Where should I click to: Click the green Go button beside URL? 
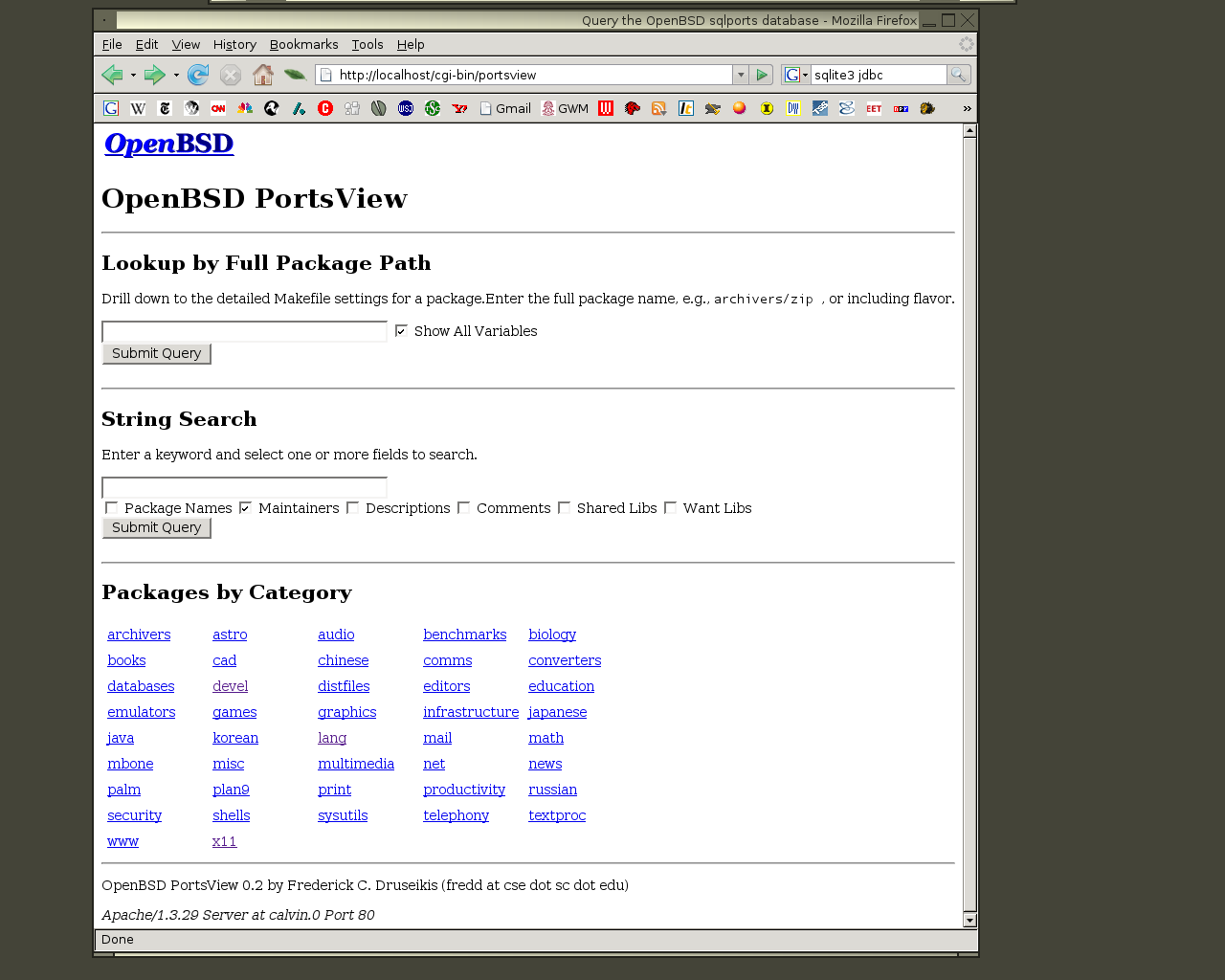click(762, 75)
